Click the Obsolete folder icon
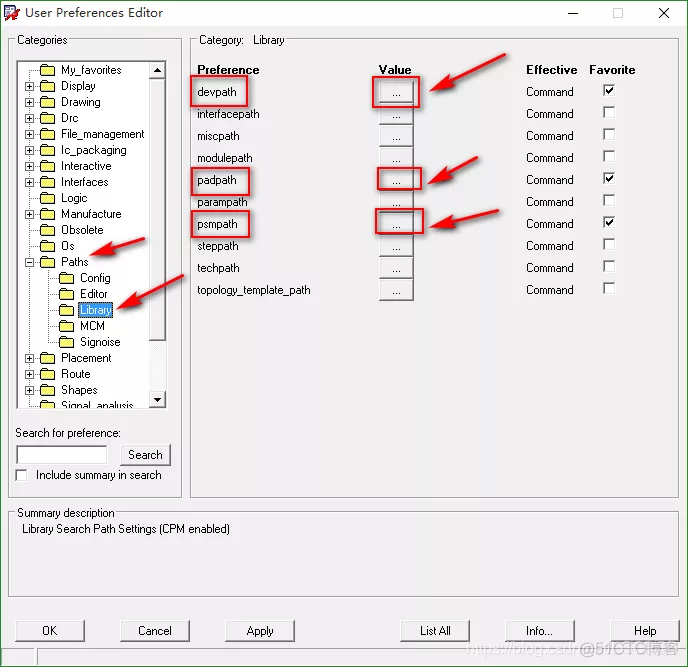 click(47, 230)
